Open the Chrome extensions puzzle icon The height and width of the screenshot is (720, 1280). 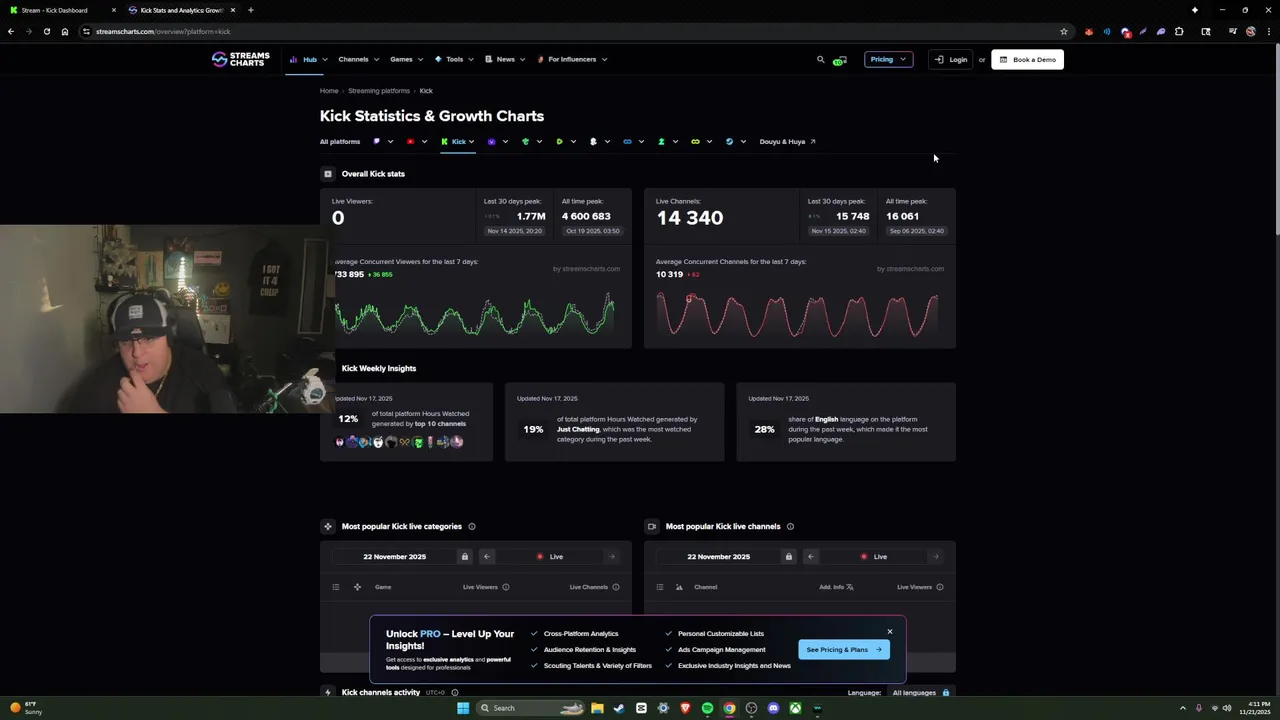(1179, 31)
